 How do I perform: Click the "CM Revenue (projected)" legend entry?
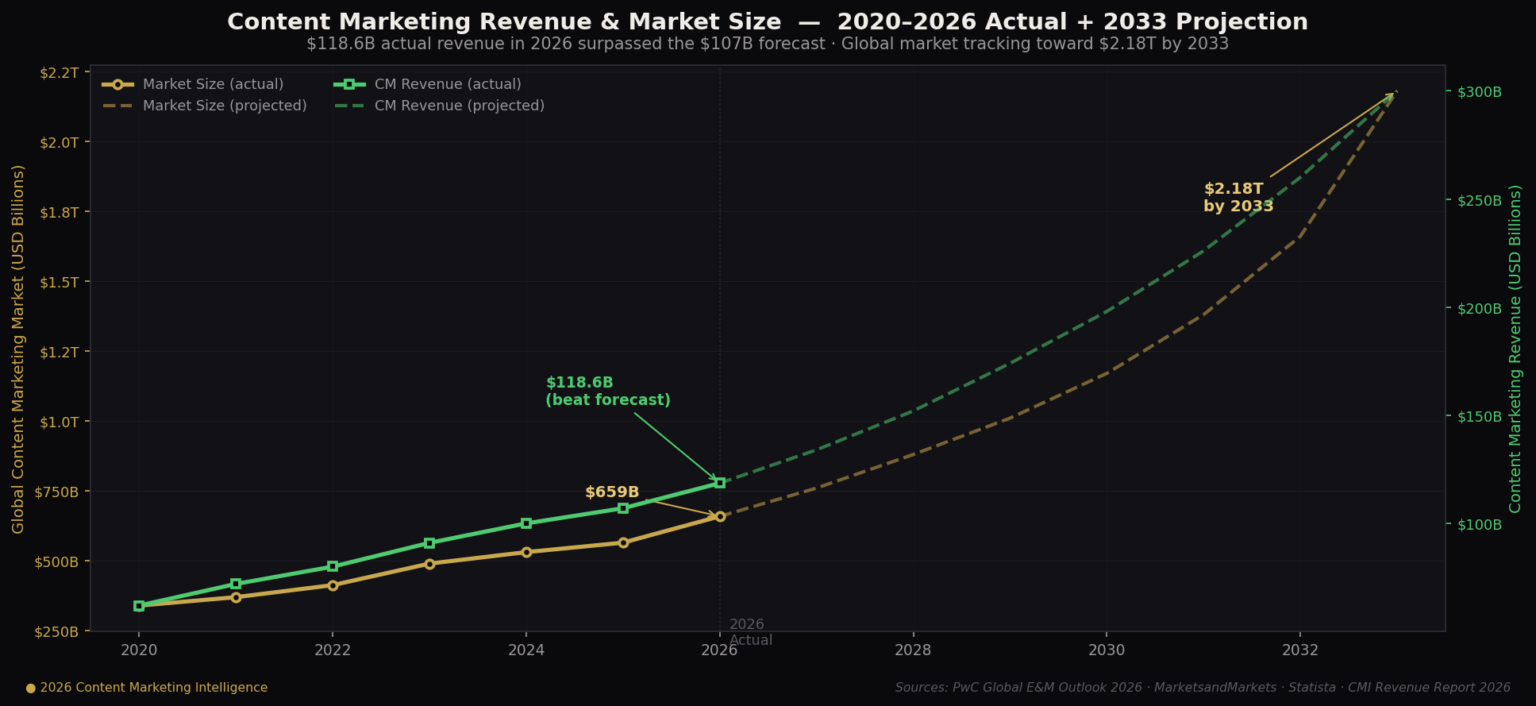[x=439, y=105]
